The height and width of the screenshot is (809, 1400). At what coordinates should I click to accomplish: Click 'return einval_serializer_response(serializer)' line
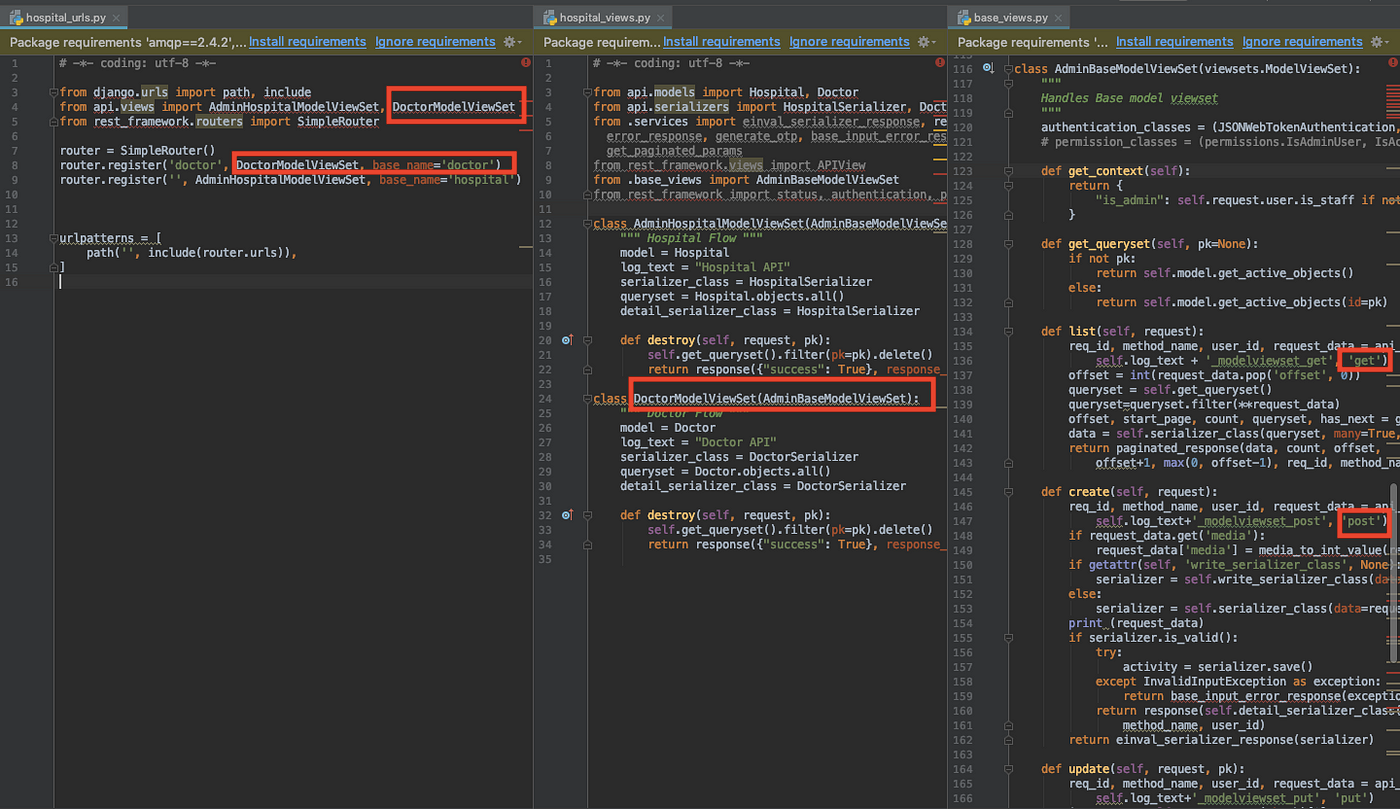click(x=1221, y=740)
